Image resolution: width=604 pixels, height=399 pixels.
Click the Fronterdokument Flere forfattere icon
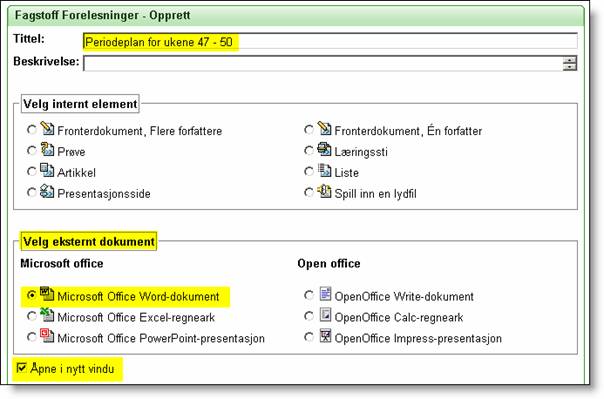(x=47, y=129)
